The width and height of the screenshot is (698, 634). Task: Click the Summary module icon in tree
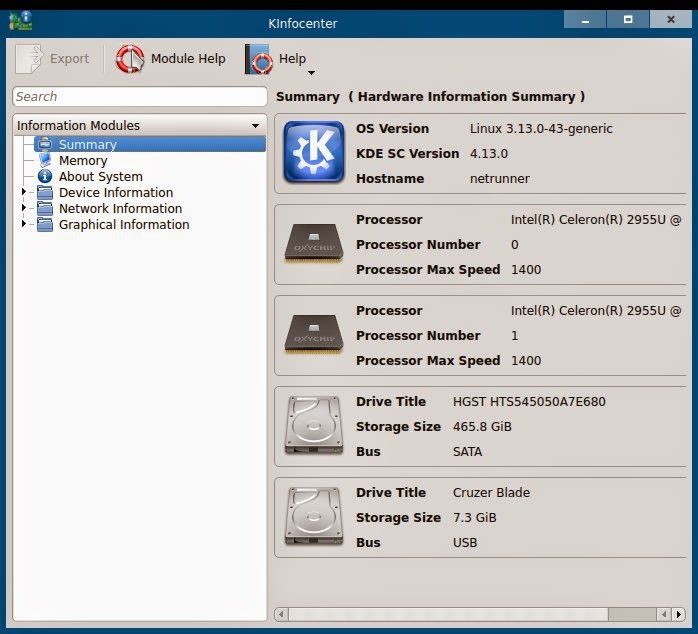[x=45, y=144]
